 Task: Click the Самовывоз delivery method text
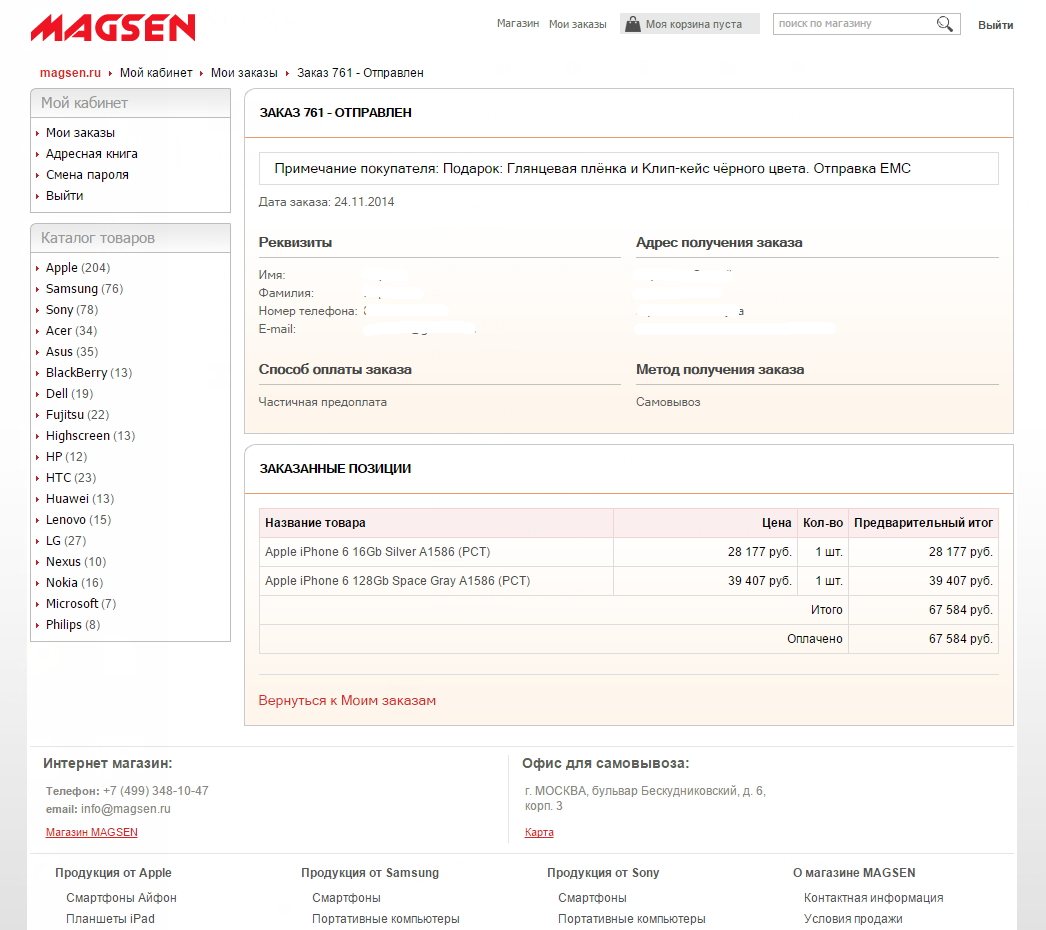(x=668, y=402)
